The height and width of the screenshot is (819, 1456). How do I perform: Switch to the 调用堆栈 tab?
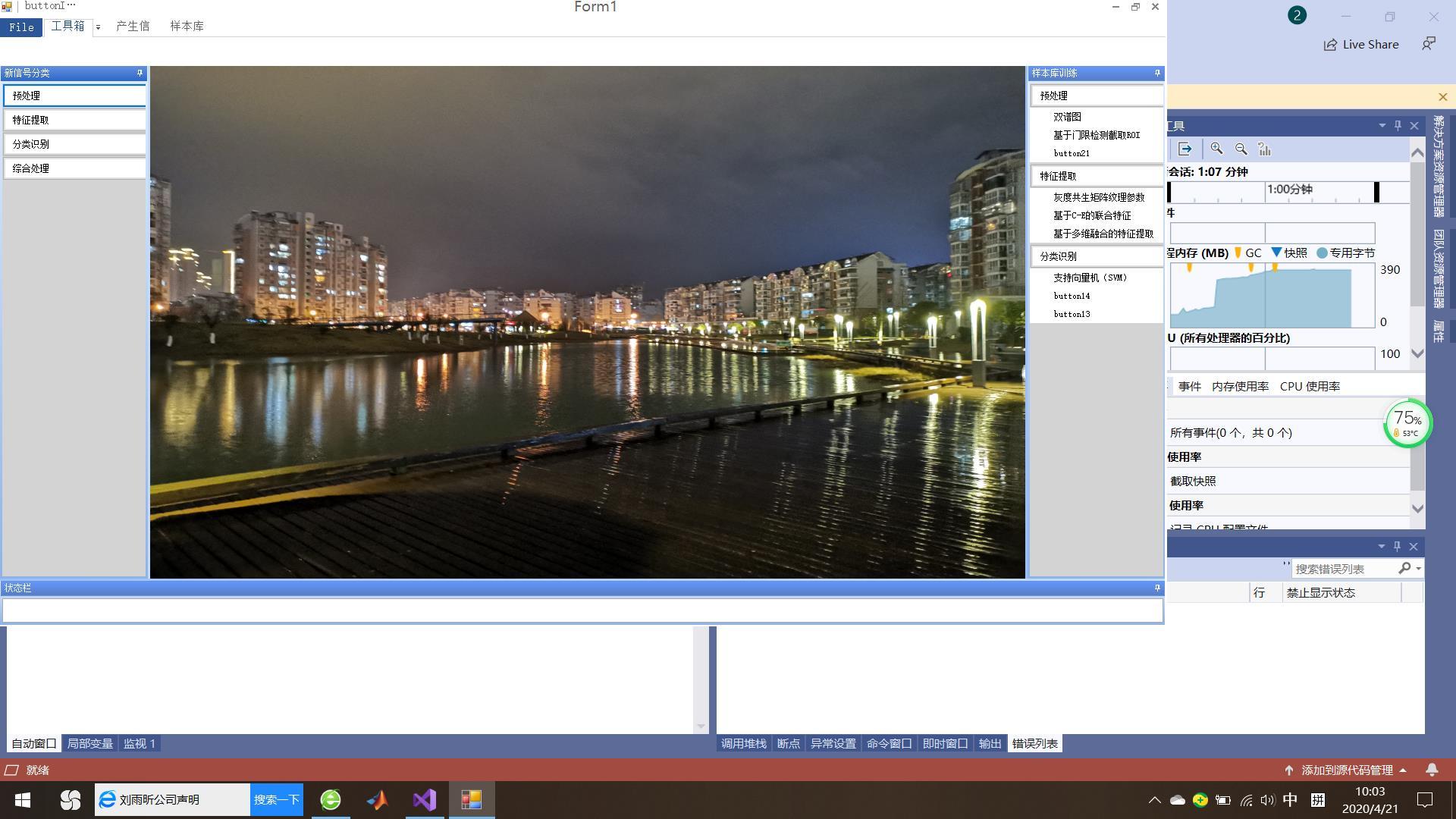(x=743, y=744)
